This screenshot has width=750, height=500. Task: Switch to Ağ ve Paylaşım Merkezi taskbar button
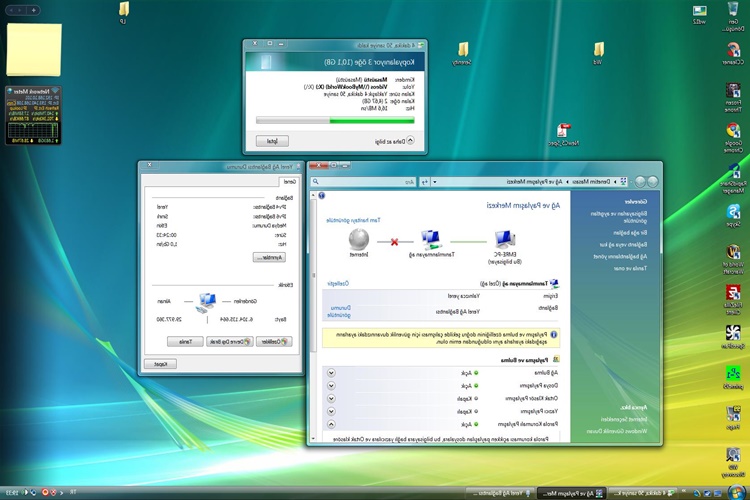(572, 493)
